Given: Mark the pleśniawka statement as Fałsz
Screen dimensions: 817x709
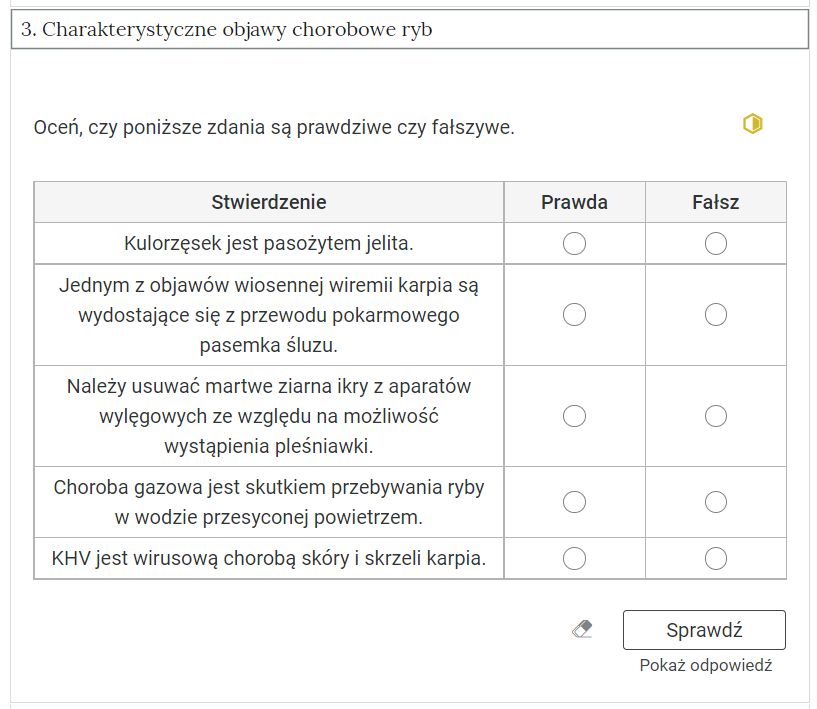Looking at the screenshot, I should tap(715, 416).
